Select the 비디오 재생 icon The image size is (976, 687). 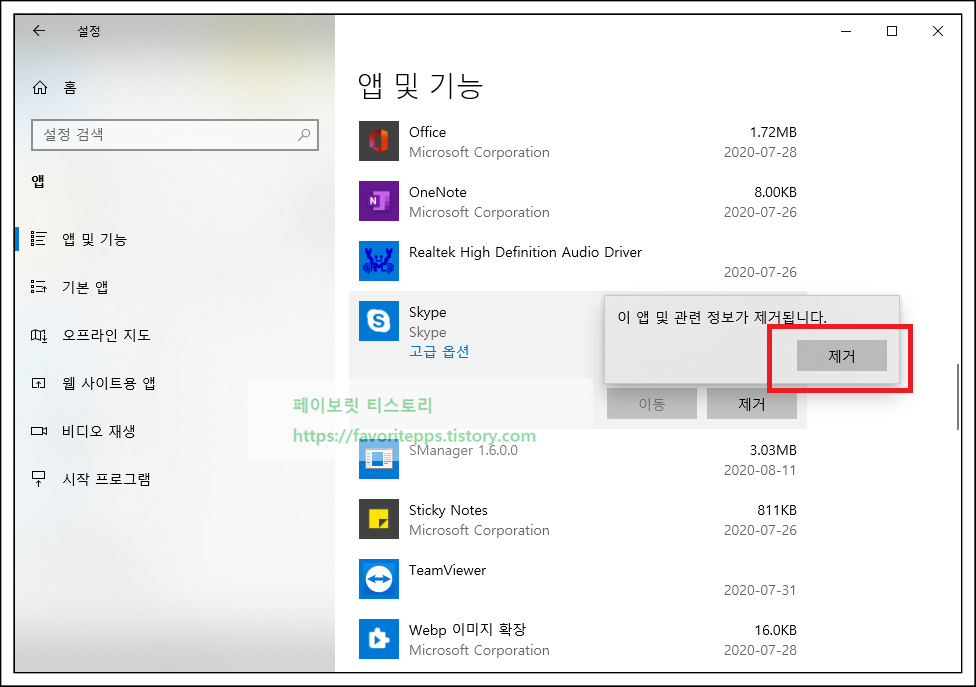[x=39, y=431]
